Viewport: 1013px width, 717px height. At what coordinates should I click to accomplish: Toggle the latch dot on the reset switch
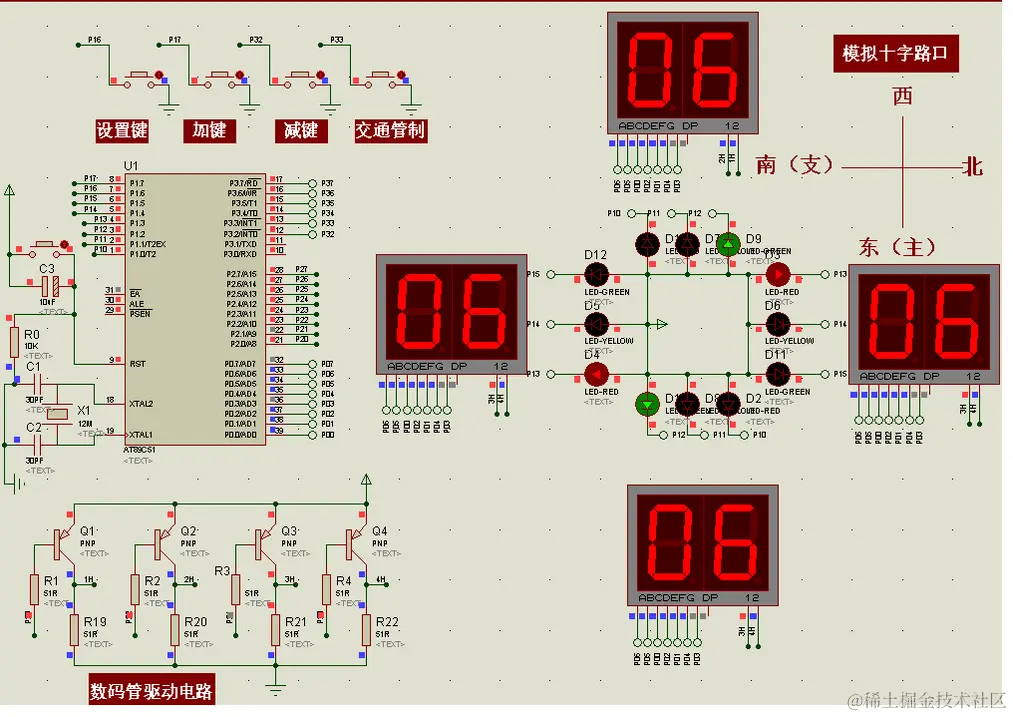[x=64, y=244]
